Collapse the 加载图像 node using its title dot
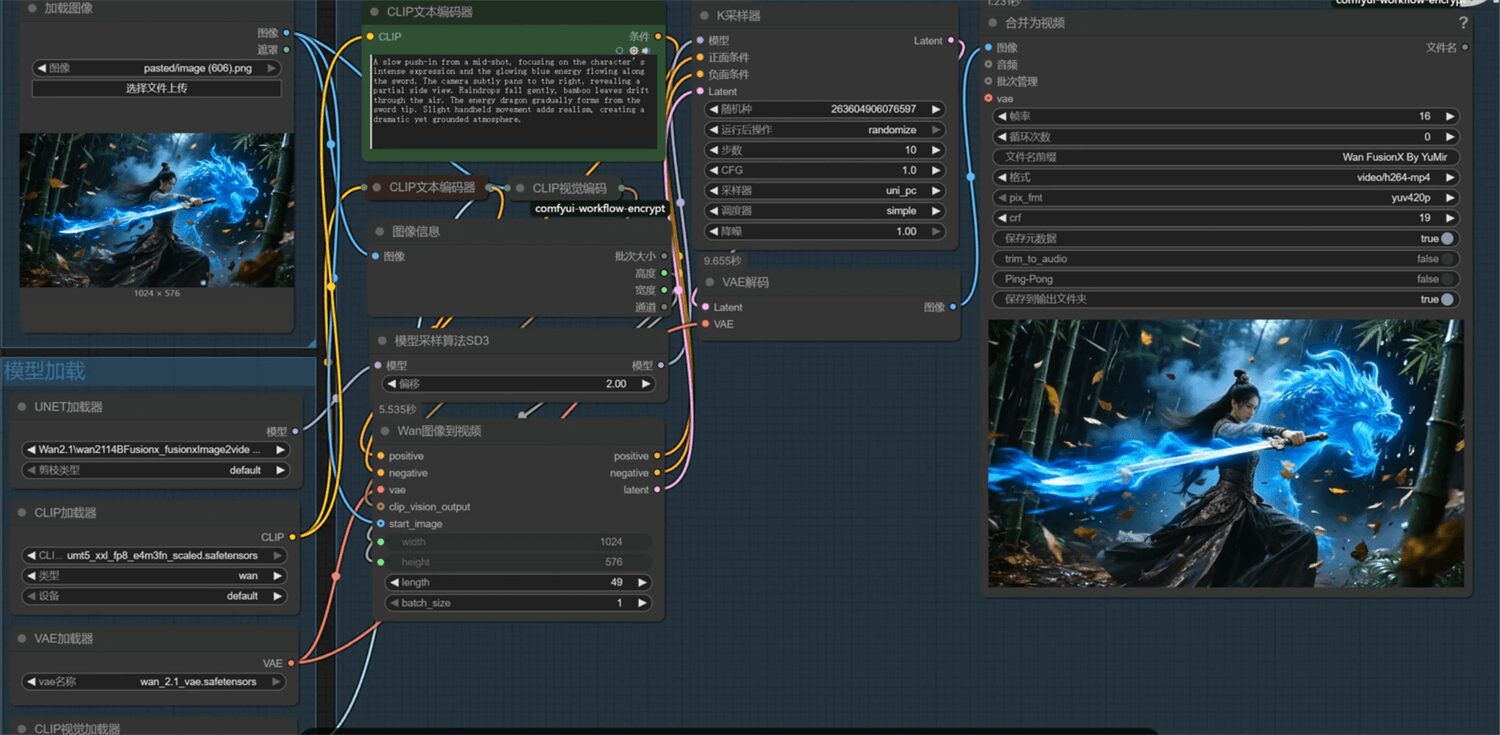The width and height of the screenshot is (1500, 735). pyautogui.click(x=31, y=8)
